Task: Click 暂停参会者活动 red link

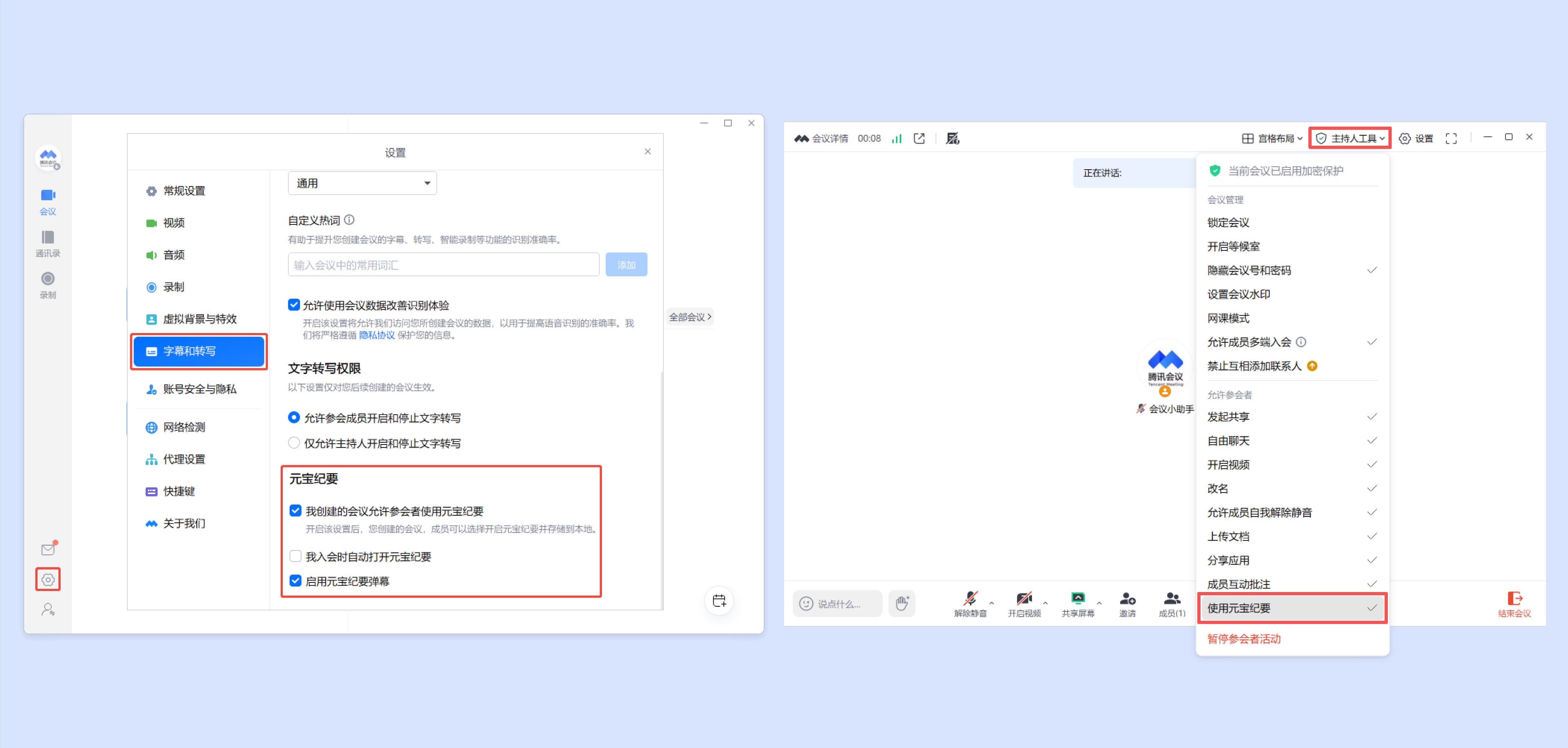Action: (1243, 639)
